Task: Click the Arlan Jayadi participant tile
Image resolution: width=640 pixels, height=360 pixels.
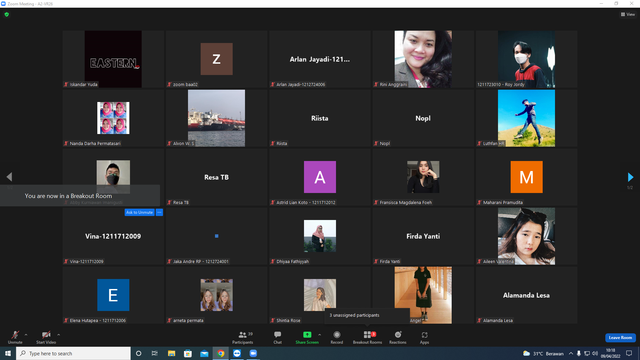Action: point(320,59)
